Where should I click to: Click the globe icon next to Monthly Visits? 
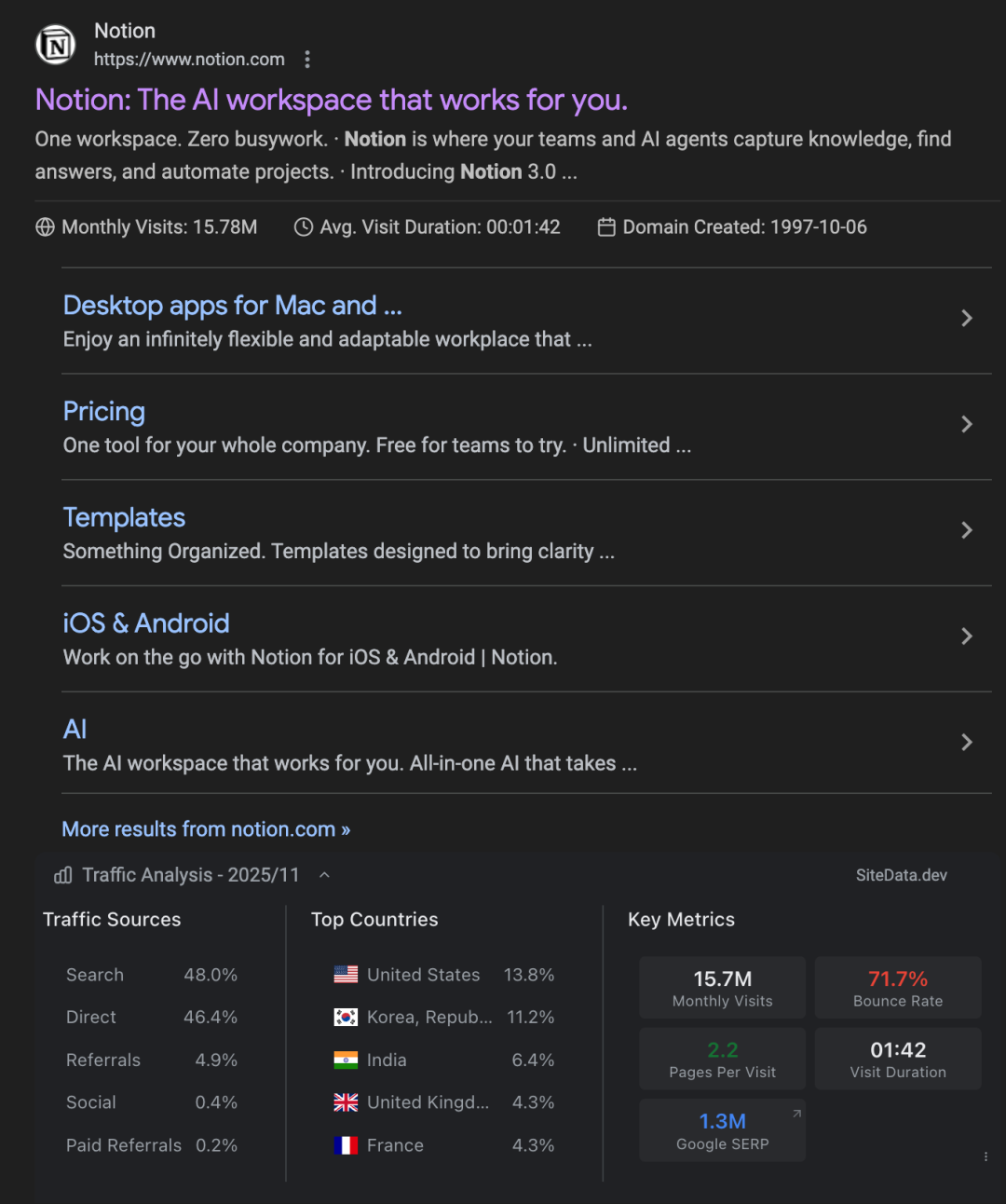tap(45, 227)
